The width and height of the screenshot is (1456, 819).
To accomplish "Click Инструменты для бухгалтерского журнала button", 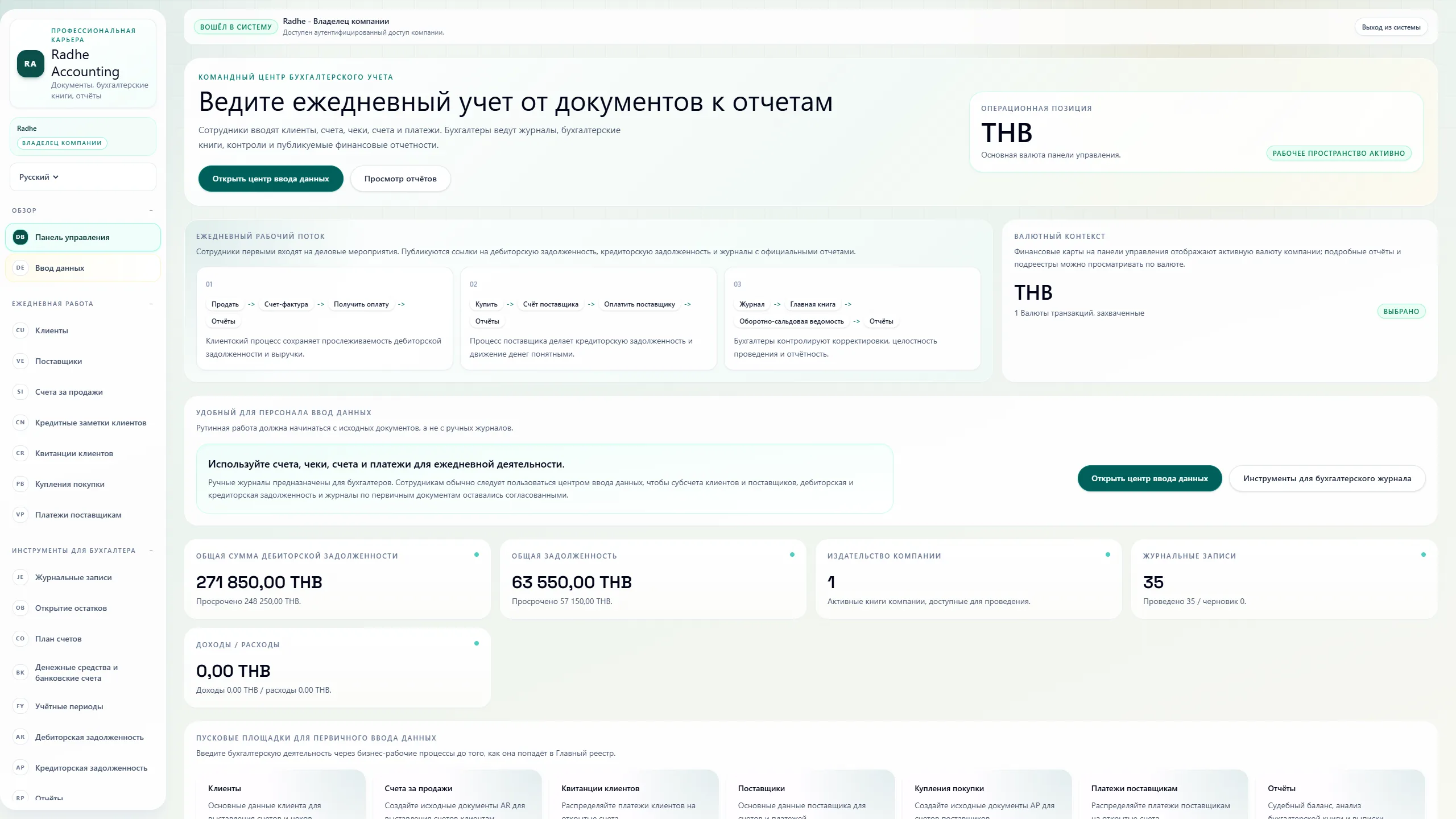I will pyautogui.click(x=1327, y=478).
